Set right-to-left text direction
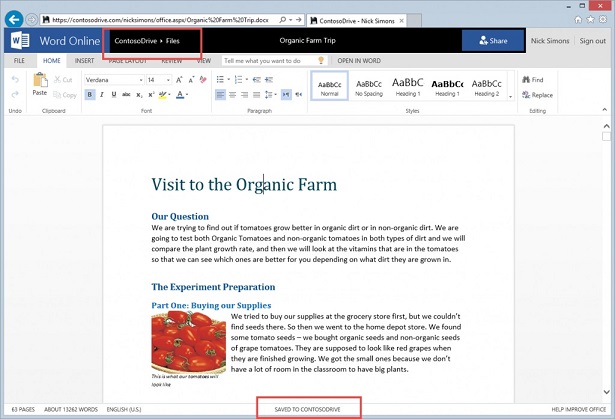Viewport: 615px width, 419px height. [299, 95]
